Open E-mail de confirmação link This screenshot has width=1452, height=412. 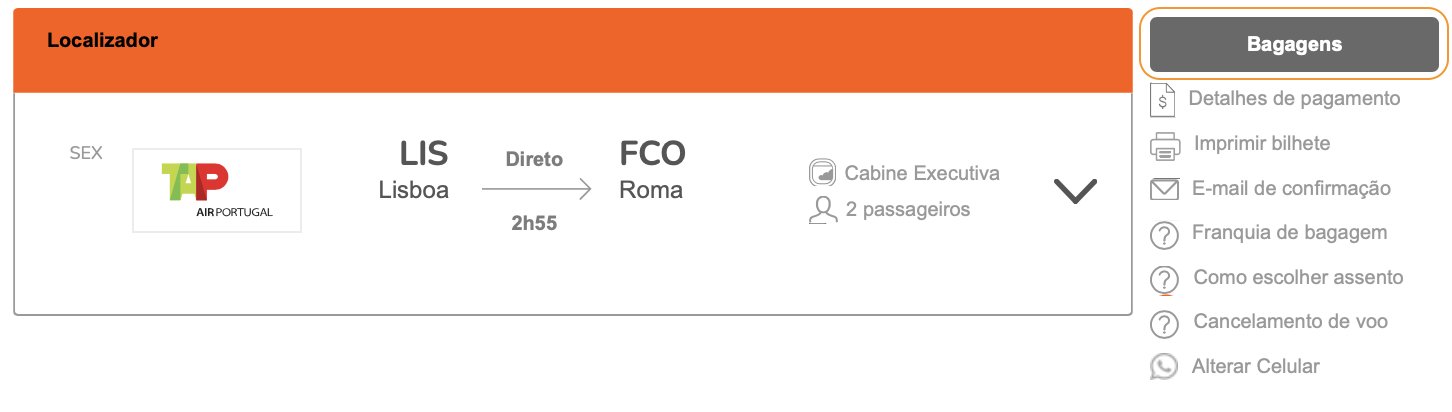1291,188
